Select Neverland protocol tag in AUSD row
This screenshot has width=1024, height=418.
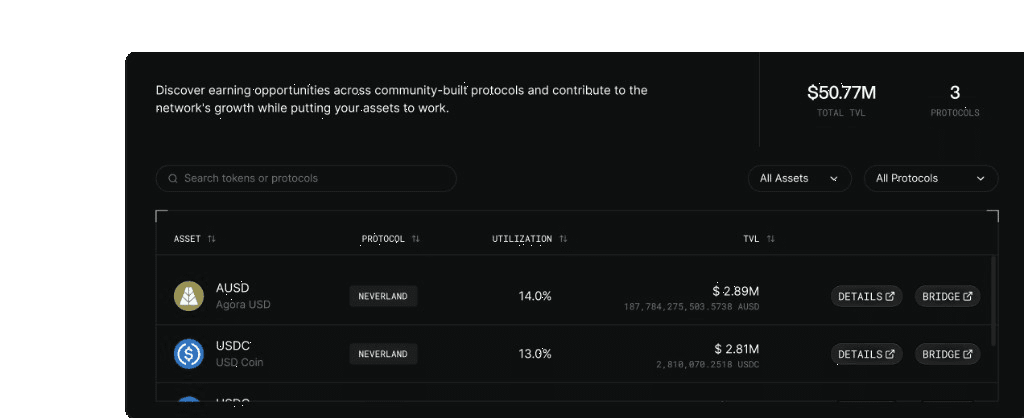tap(383, 296)
